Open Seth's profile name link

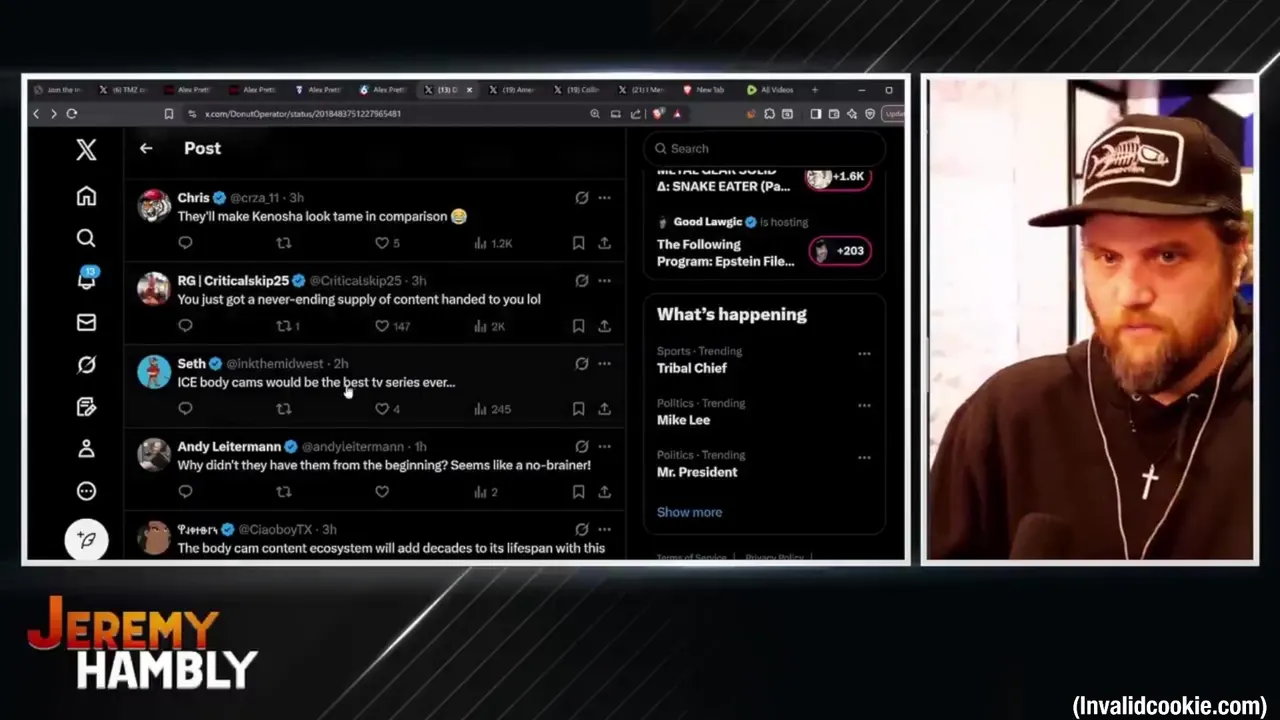click(x=191, y=364)
